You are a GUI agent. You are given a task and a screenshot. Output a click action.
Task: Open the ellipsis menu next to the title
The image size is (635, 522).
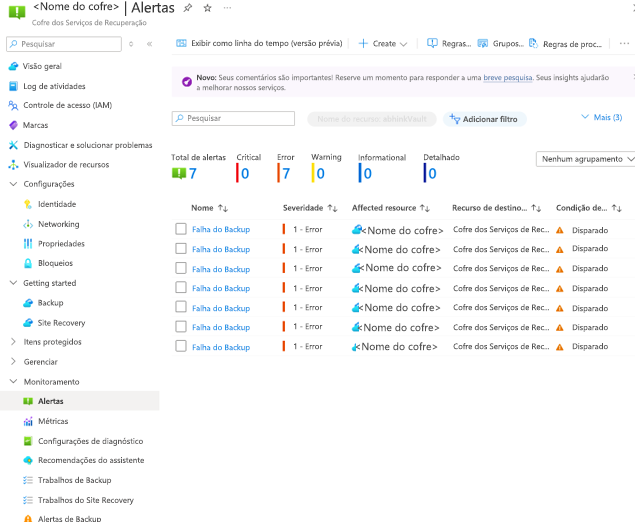point(227,8)
